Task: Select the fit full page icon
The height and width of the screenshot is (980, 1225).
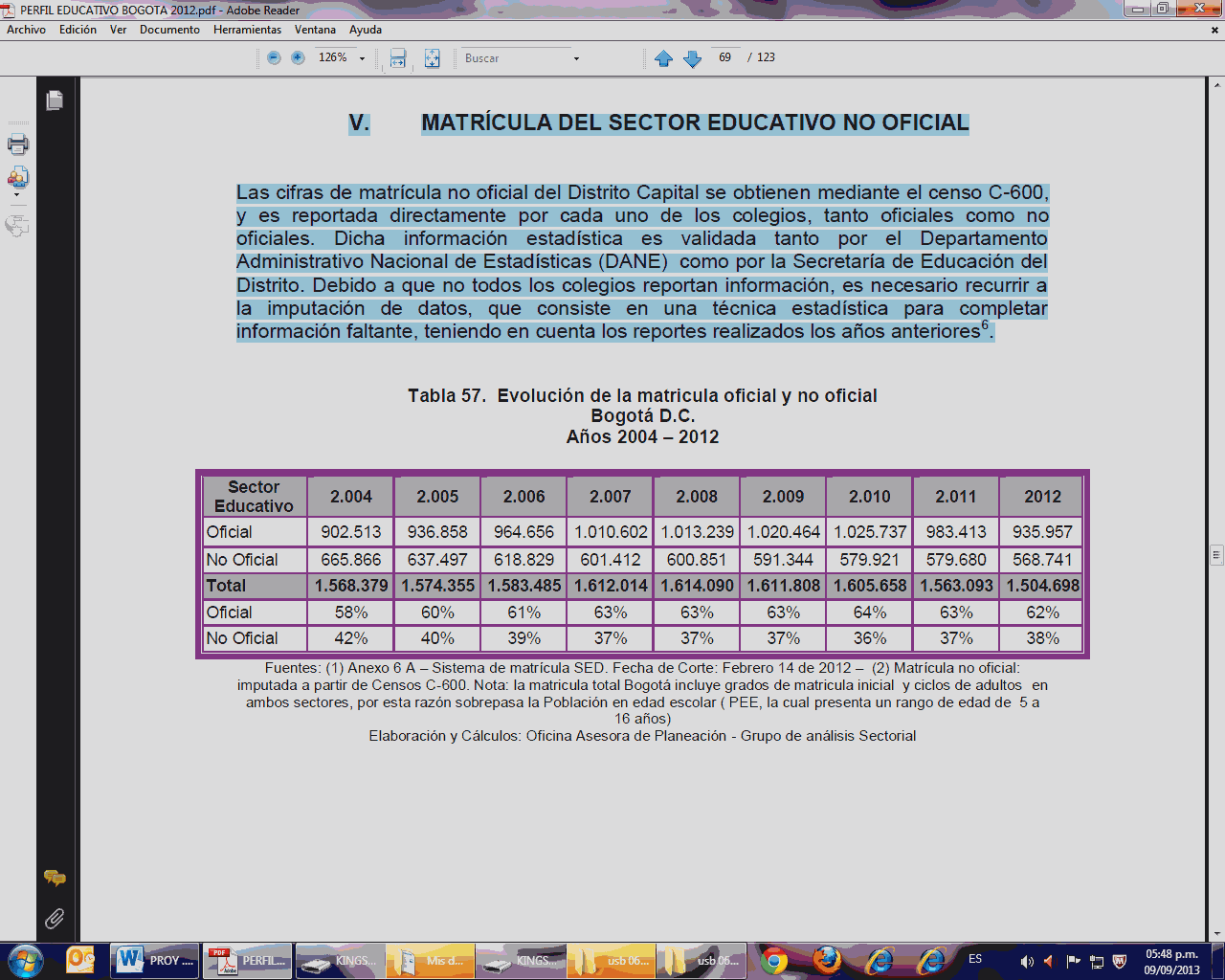Action: [433, 58]
